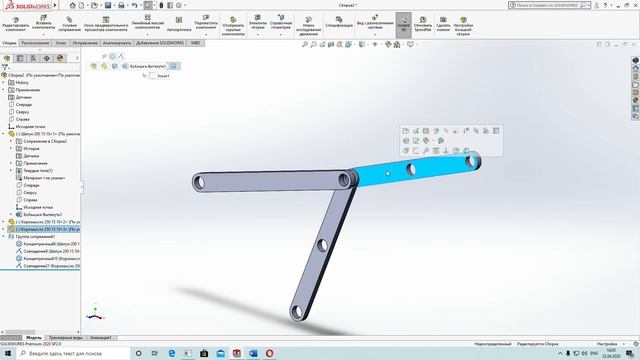Select Линейный массив компонентов tool
The image size is (640, 360).
147,22
